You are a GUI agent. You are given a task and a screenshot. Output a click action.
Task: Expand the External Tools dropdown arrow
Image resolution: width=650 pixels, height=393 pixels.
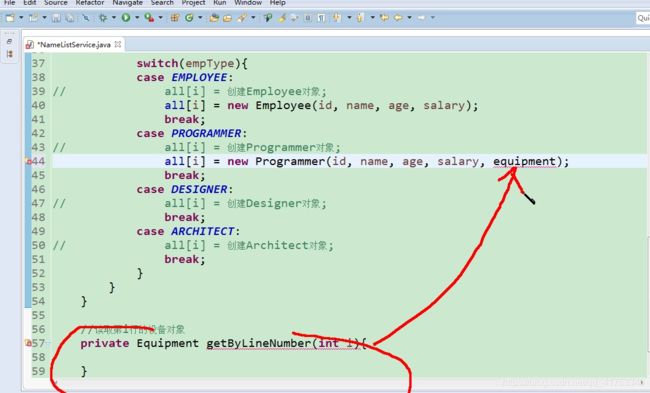coord(160,18)
